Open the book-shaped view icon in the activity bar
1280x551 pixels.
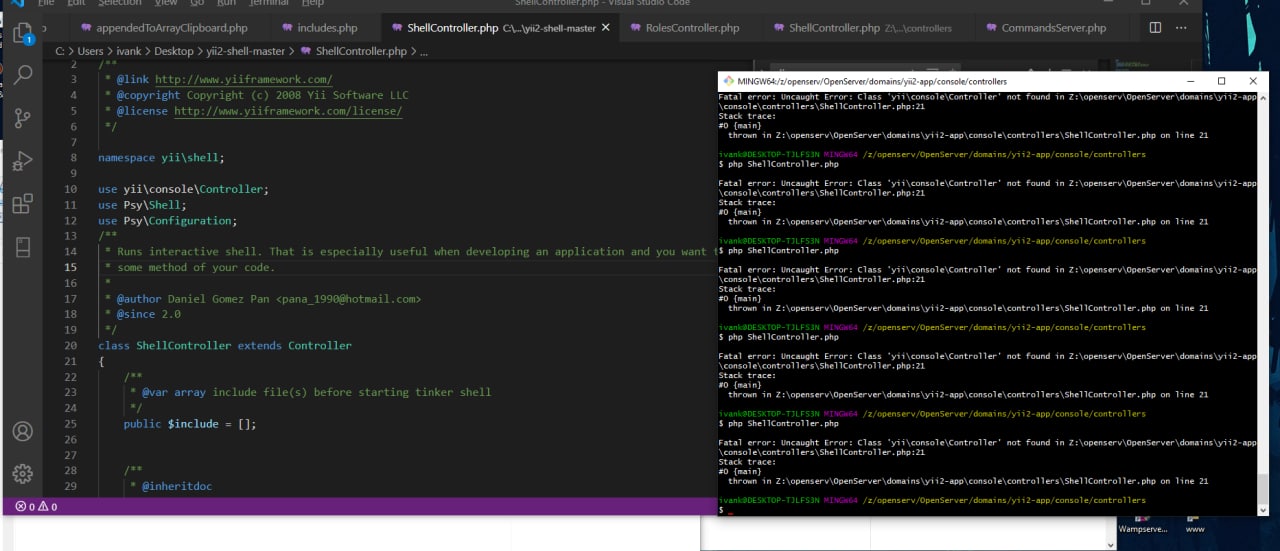pos(23,246)
